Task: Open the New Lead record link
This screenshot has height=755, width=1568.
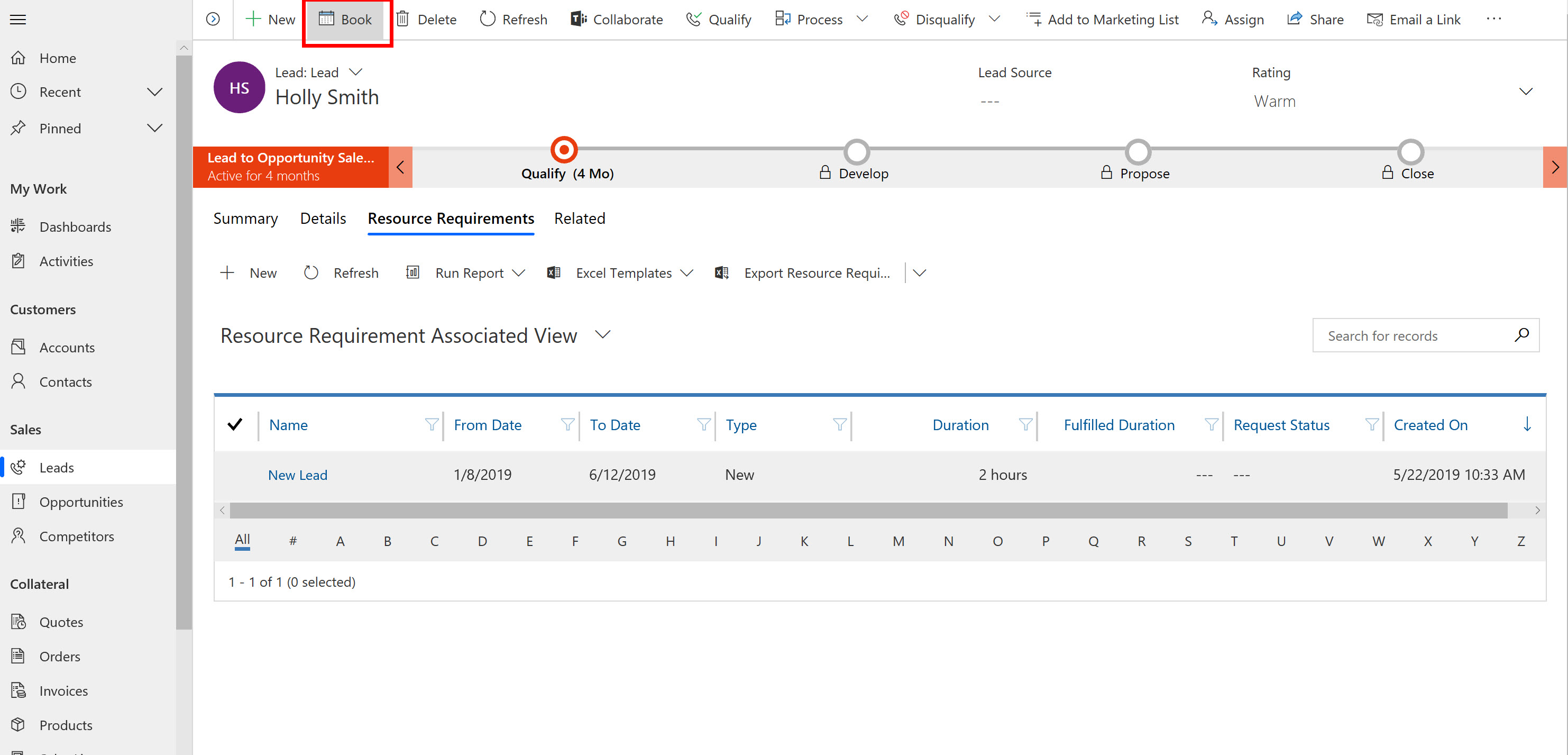Action: [298, 475]
